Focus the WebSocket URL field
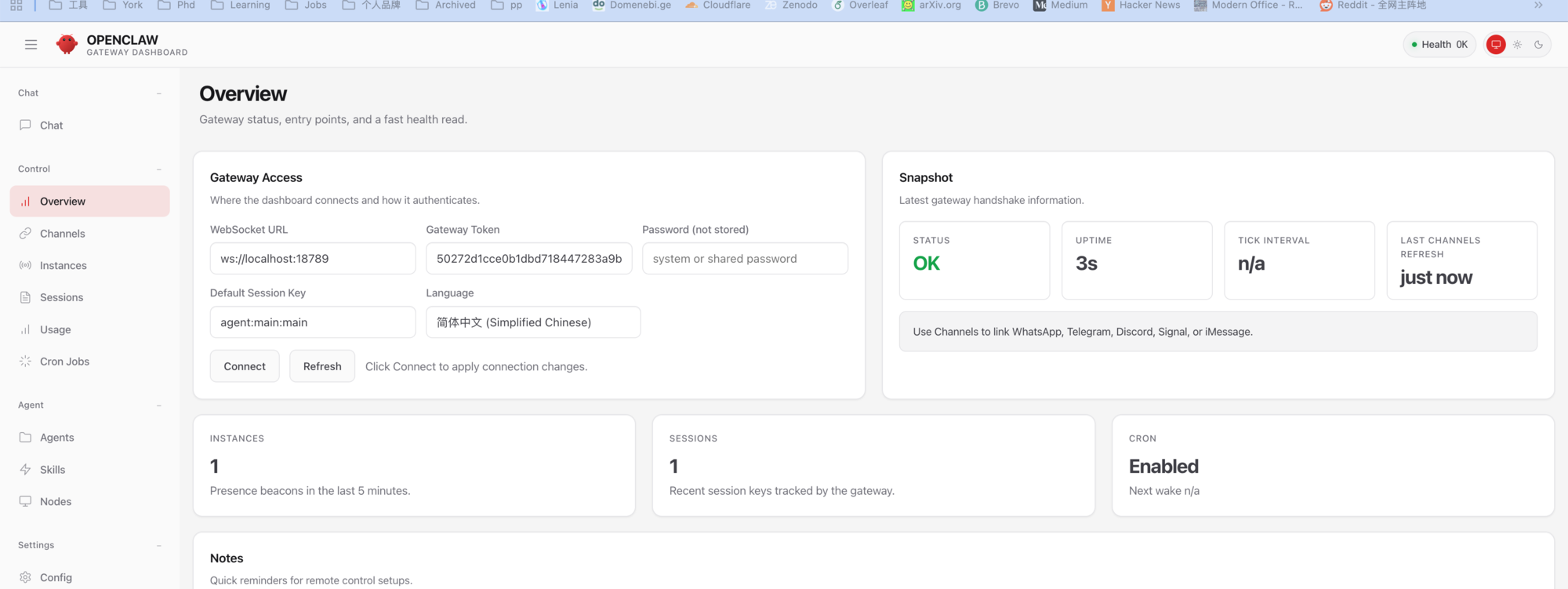1568x589 pixels. coord(312,259)
